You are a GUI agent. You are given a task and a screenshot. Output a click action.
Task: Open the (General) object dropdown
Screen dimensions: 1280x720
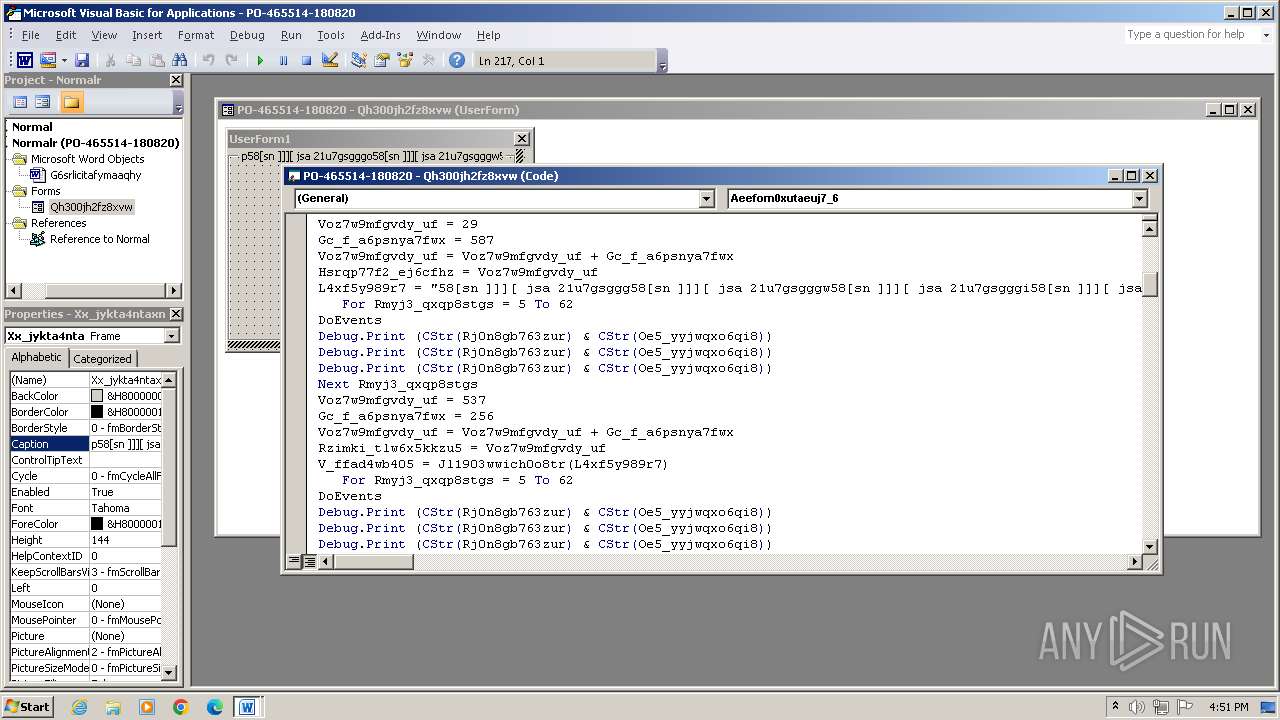[706, 198]
